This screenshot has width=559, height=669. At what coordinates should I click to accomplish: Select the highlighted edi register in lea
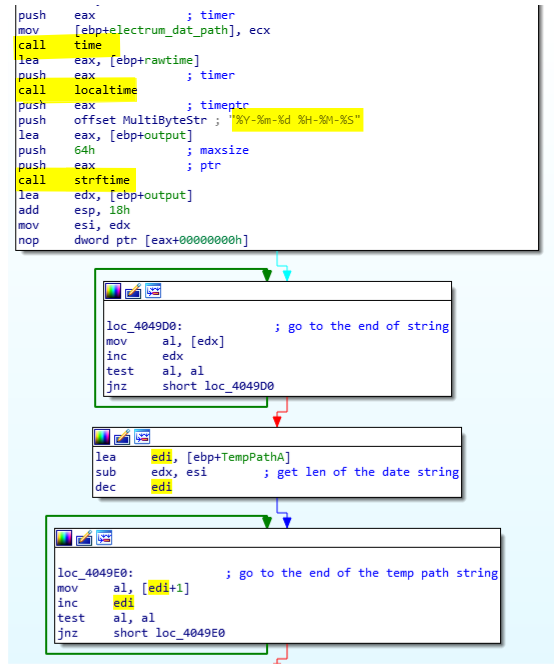click(x=161, y=457)
